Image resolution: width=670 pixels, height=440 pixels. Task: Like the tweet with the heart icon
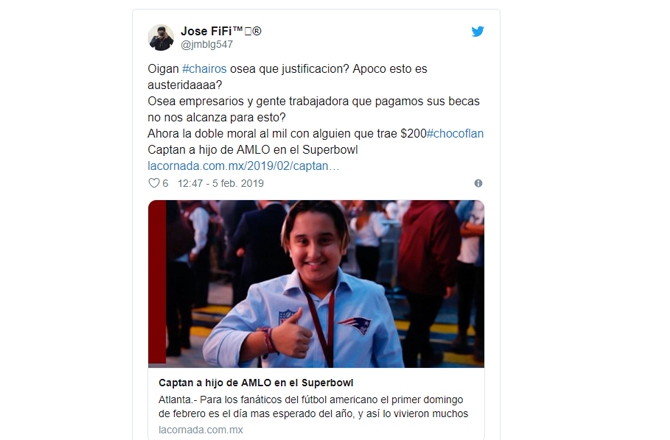tap(153, 183)
